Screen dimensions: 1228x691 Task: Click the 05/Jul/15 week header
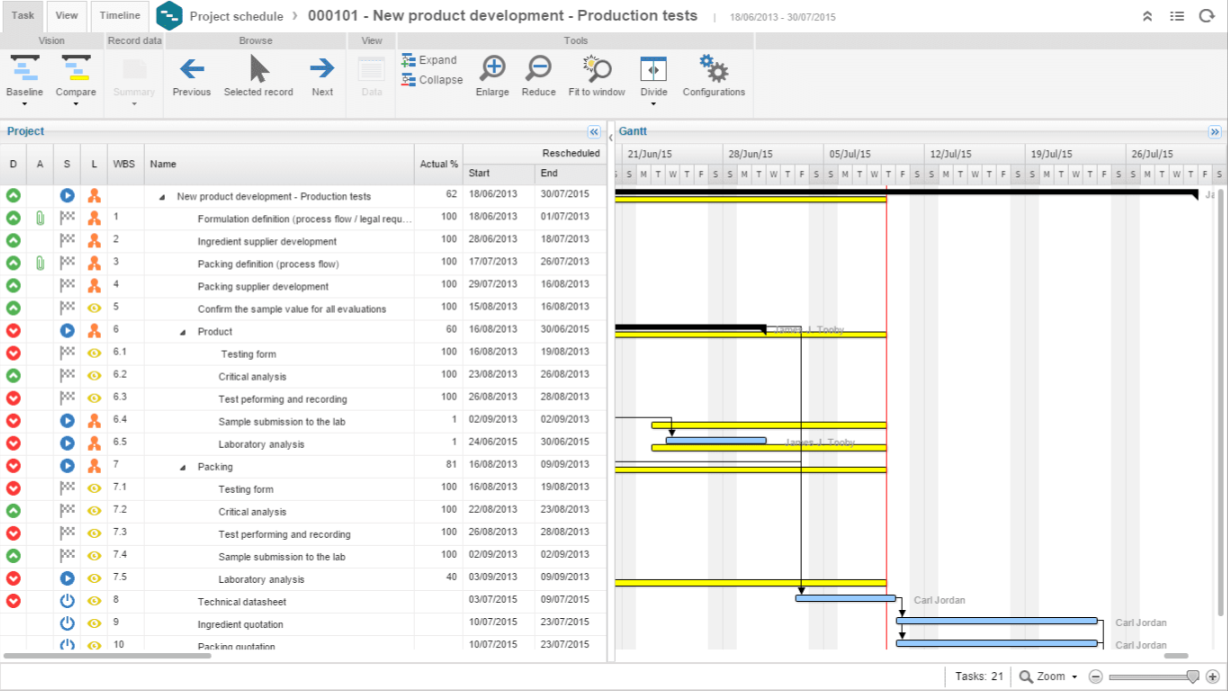pos(849,154)
